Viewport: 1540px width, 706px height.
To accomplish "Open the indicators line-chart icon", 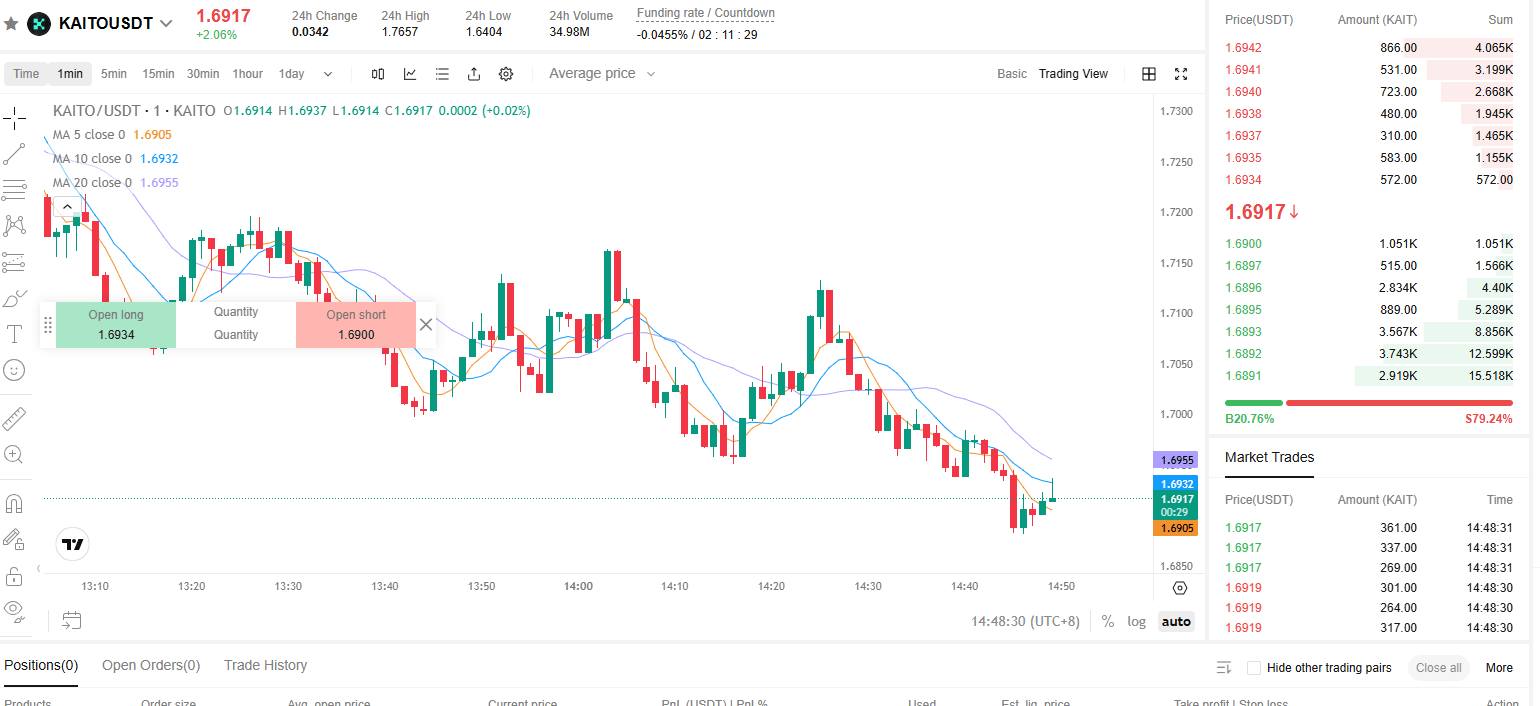I will (410, 74).
